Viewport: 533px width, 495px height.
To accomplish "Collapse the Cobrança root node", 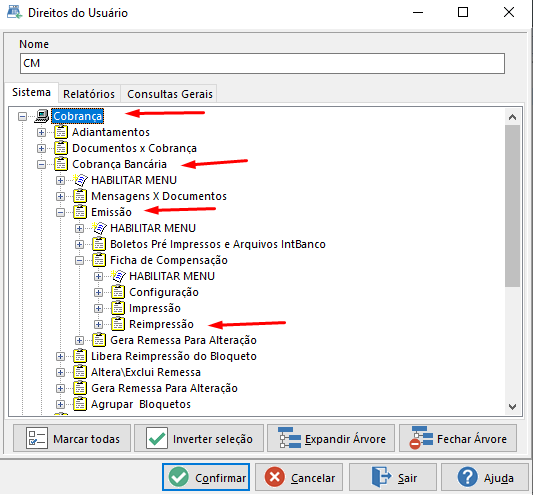I will 22,117.
